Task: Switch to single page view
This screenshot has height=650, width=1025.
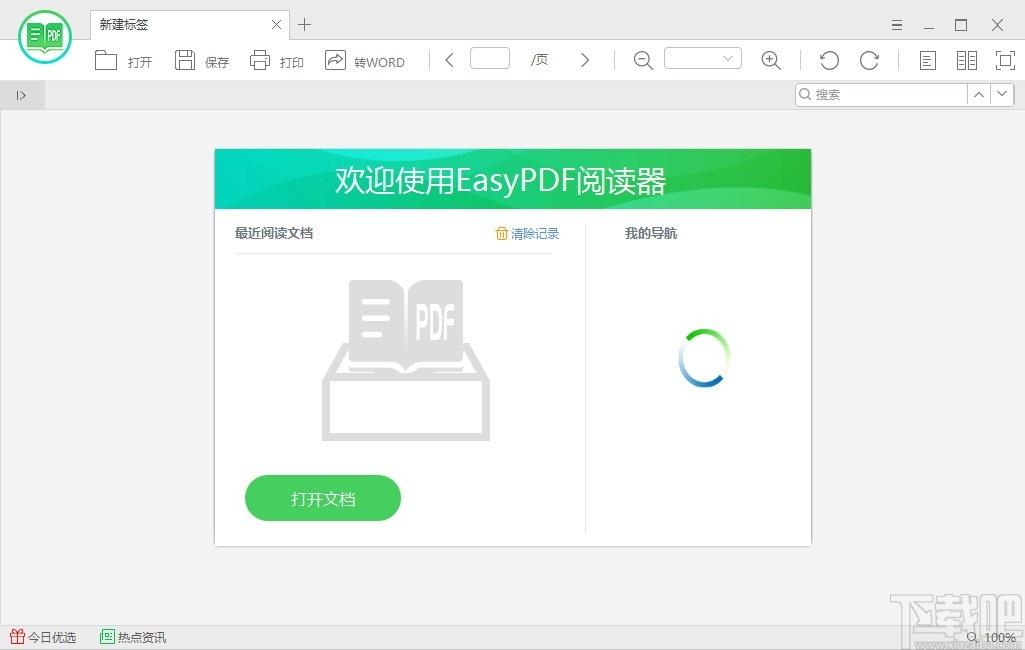Action: coord(928,61)
